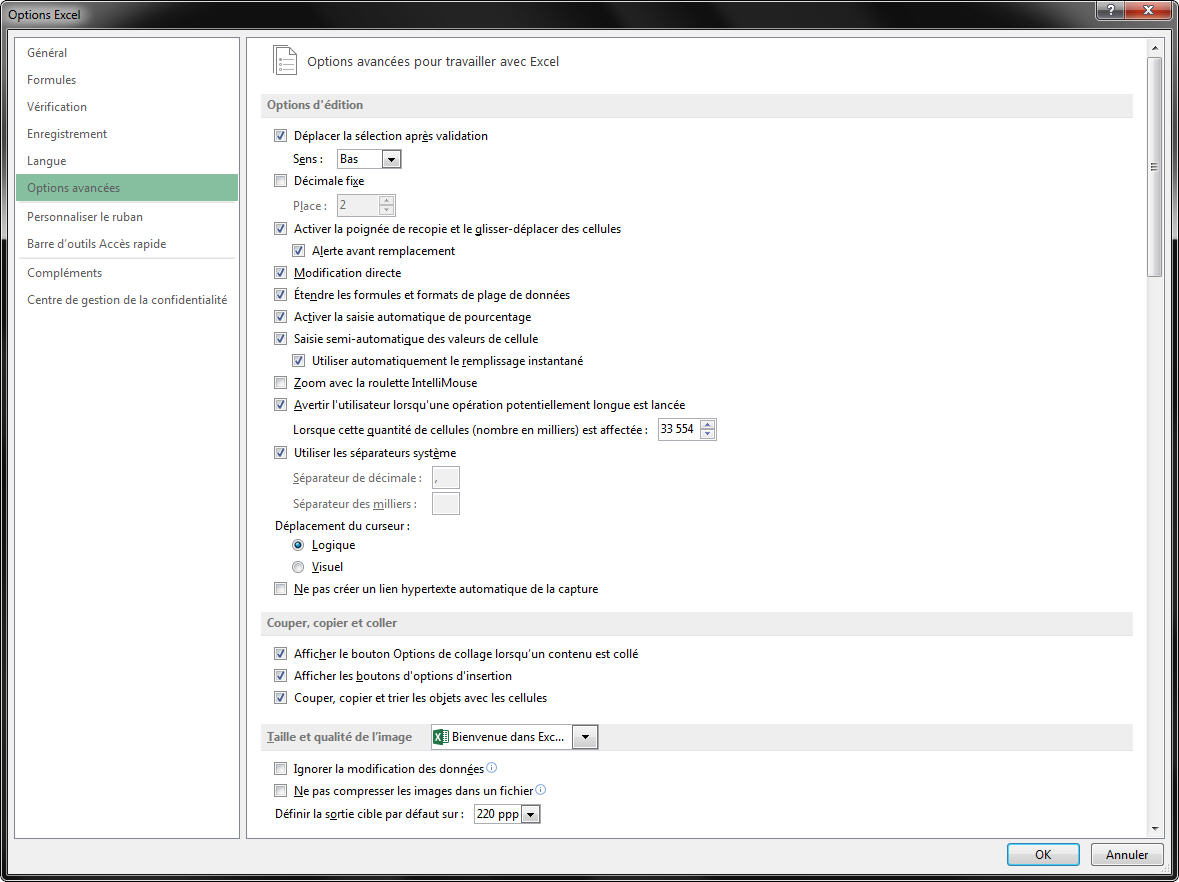Click the options page icon beside the heading
1179x882 pixels.
tap(285, 61)
